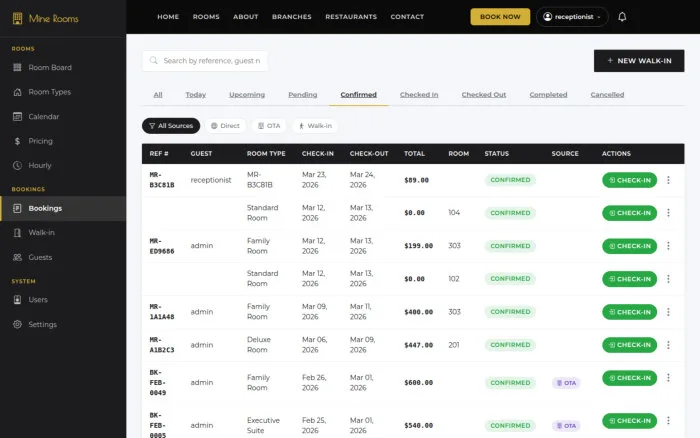Image resolution: width=700 pixels, height=438 pixels.
Task: Switch to the Upcoming tab
Action: tap(247, 95)
